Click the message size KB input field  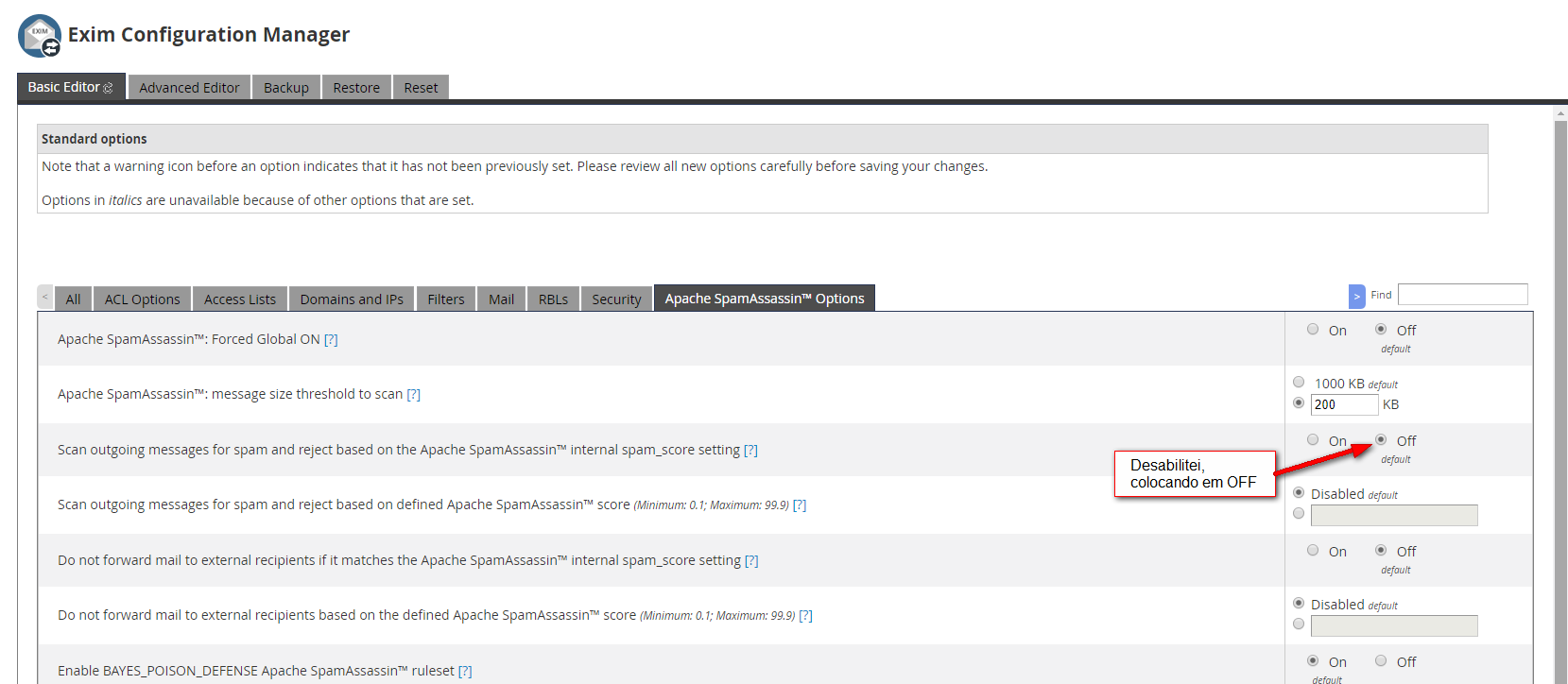click(1345, 404)
